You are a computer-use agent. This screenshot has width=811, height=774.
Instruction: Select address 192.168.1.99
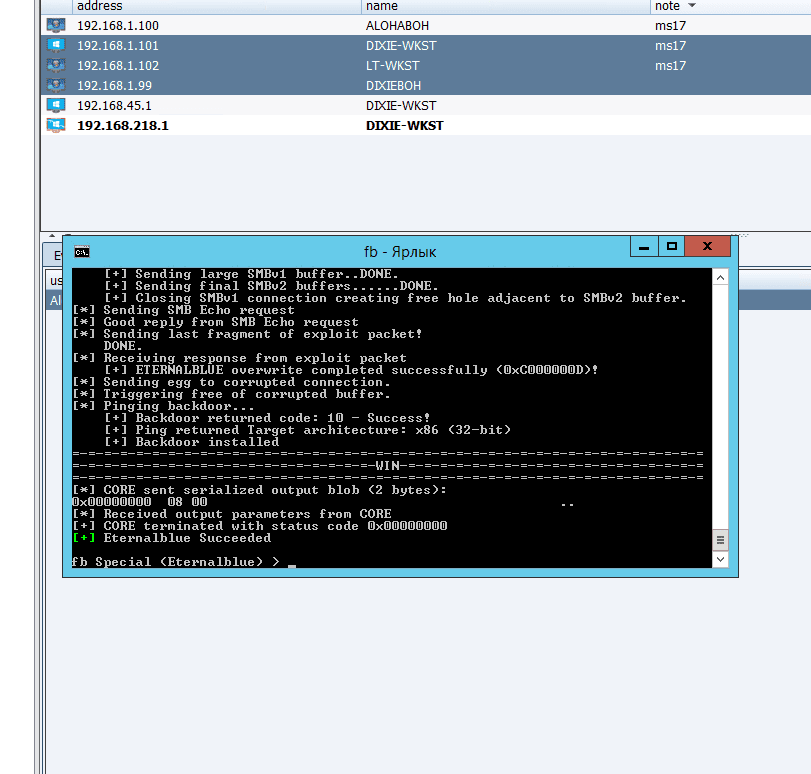coord(114,85)
